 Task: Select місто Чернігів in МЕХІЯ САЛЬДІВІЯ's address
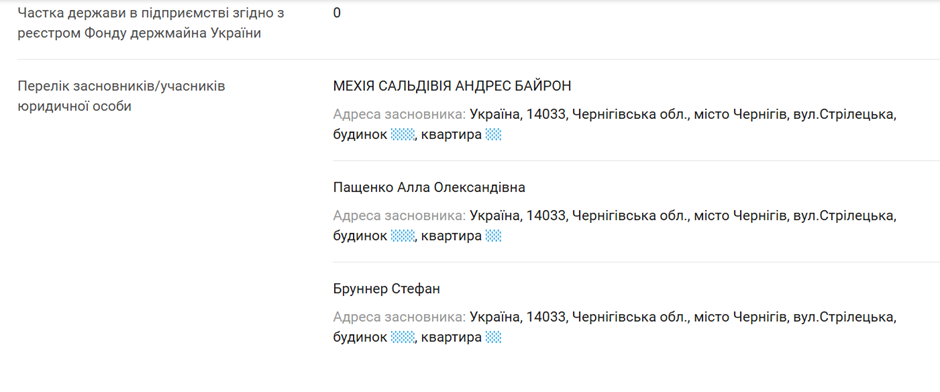coord(740,114)
